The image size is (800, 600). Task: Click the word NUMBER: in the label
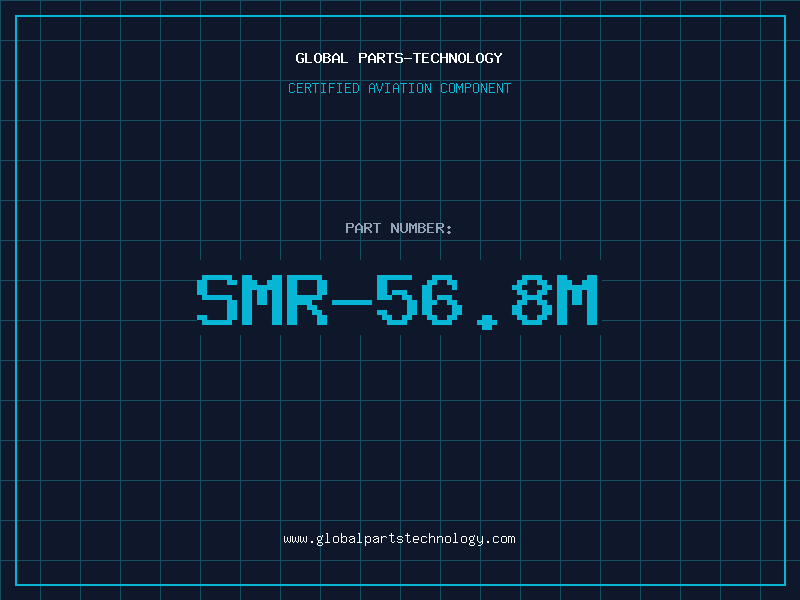point(421,228)
